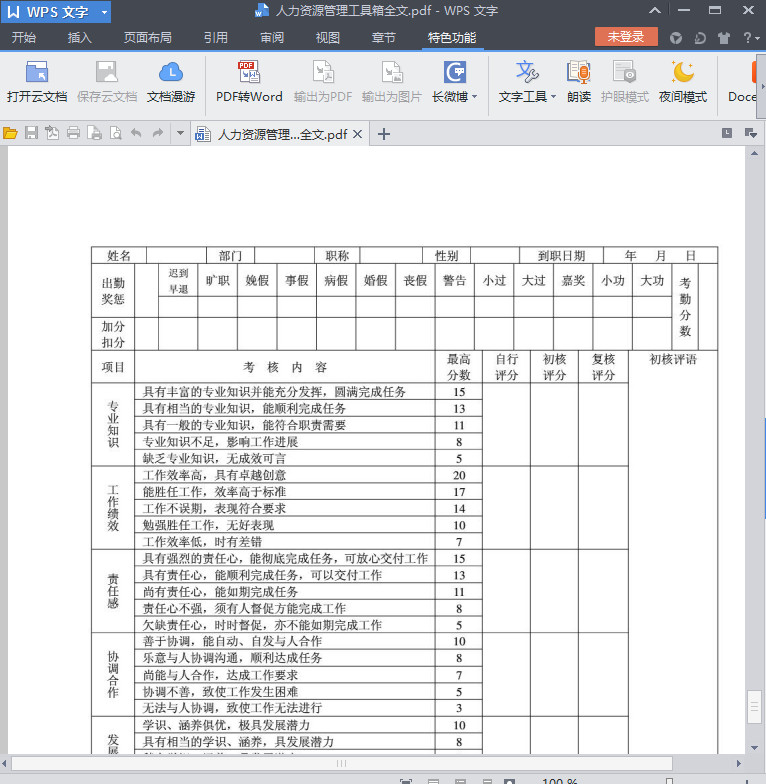Click the circular icon next to 未登录
766x784 pixels.
click(676, 38)
